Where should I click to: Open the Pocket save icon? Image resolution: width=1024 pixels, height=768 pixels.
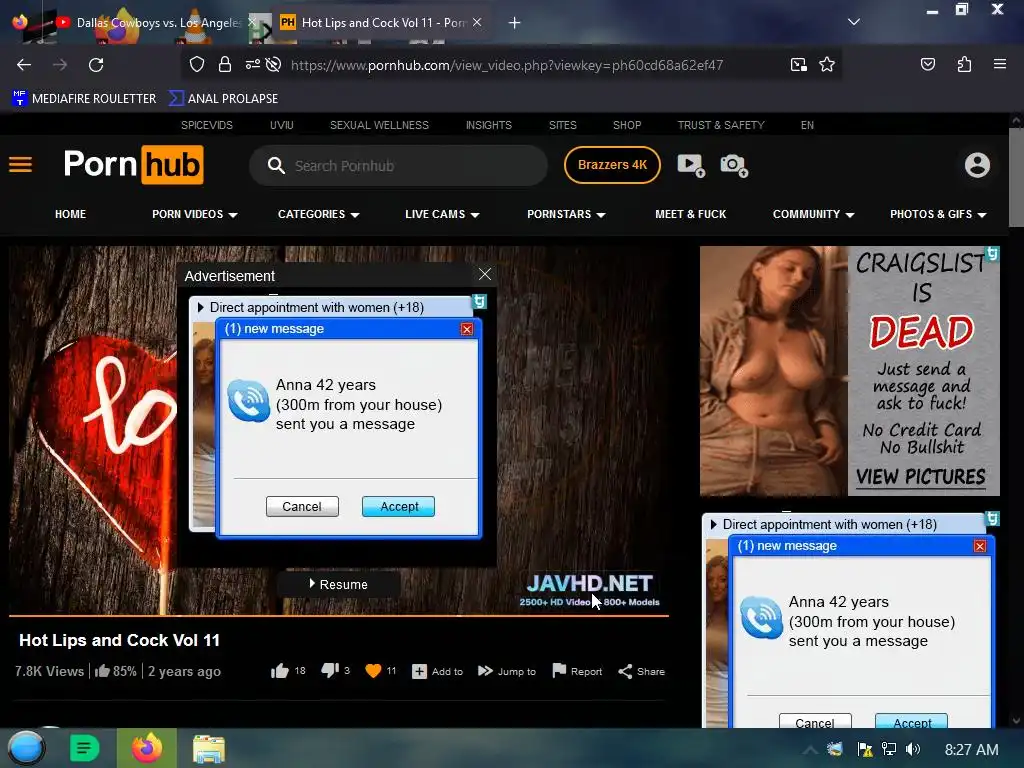click(927, 64)
